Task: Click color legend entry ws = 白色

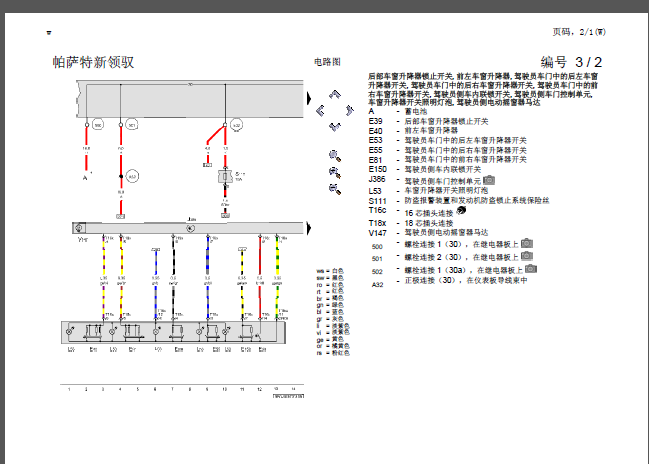Action: coord(330,271)
